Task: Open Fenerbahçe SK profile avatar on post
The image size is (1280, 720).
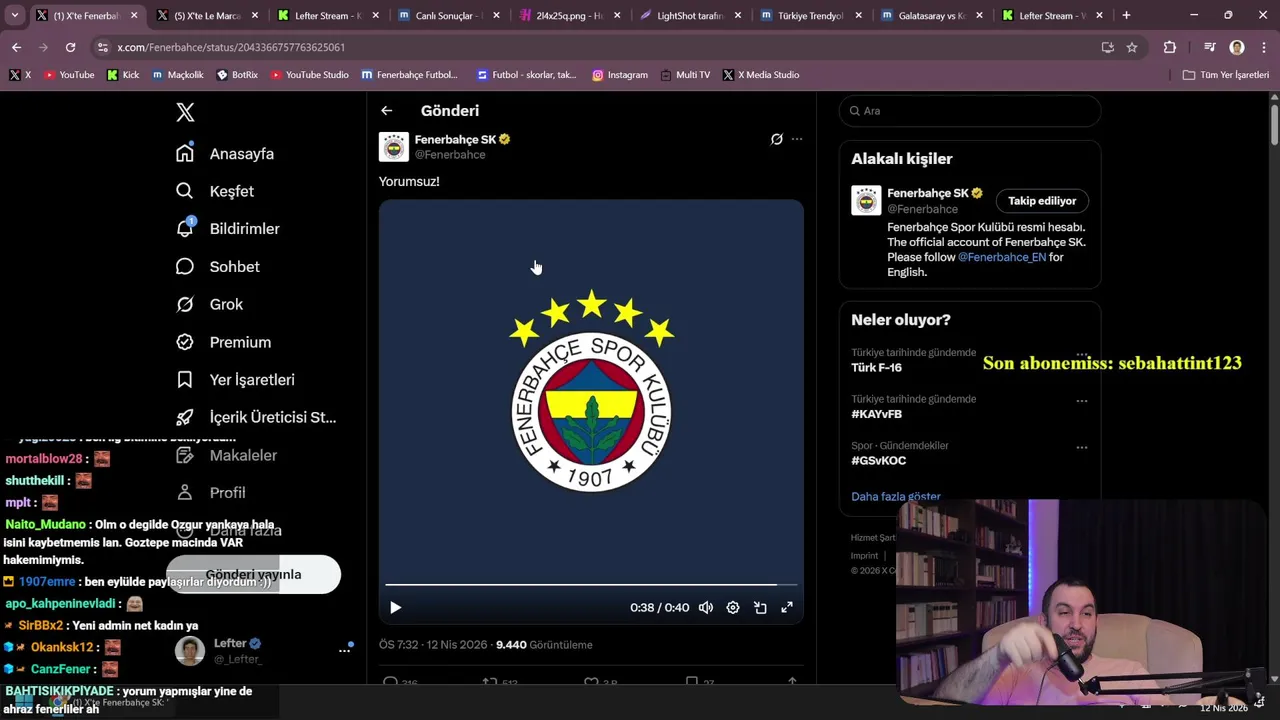Action: point(394,147)
